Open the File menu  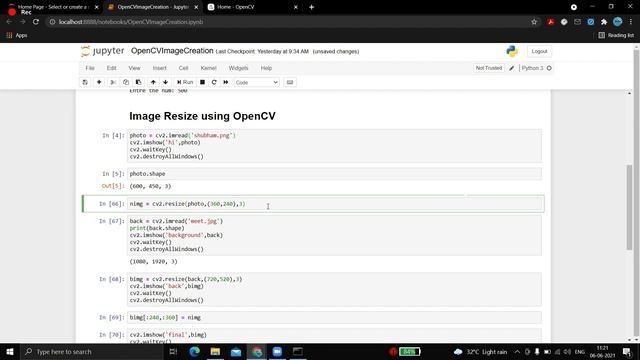[90, 68]
